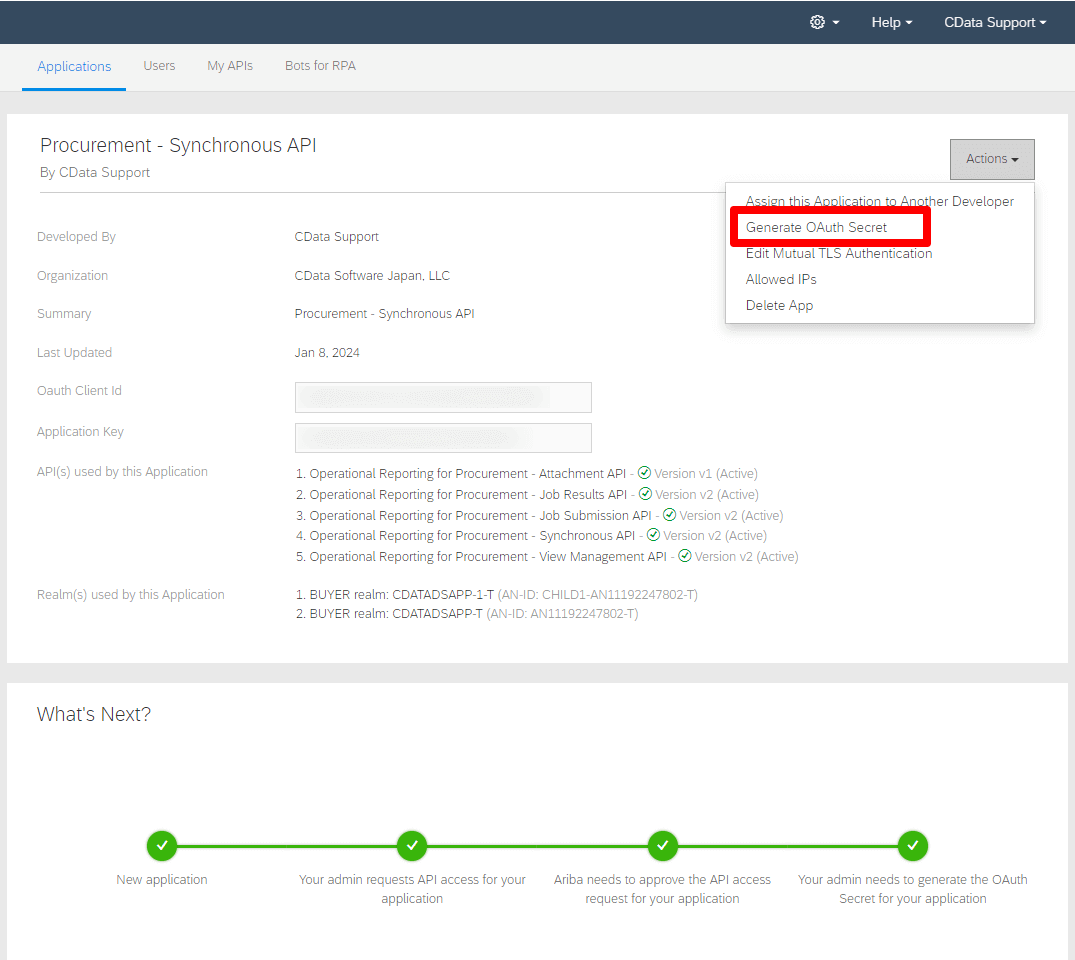Image resolution: width=1075 pixels, height=960 pixels.
Task: Click the New application step checkmark
Action: 162,846
